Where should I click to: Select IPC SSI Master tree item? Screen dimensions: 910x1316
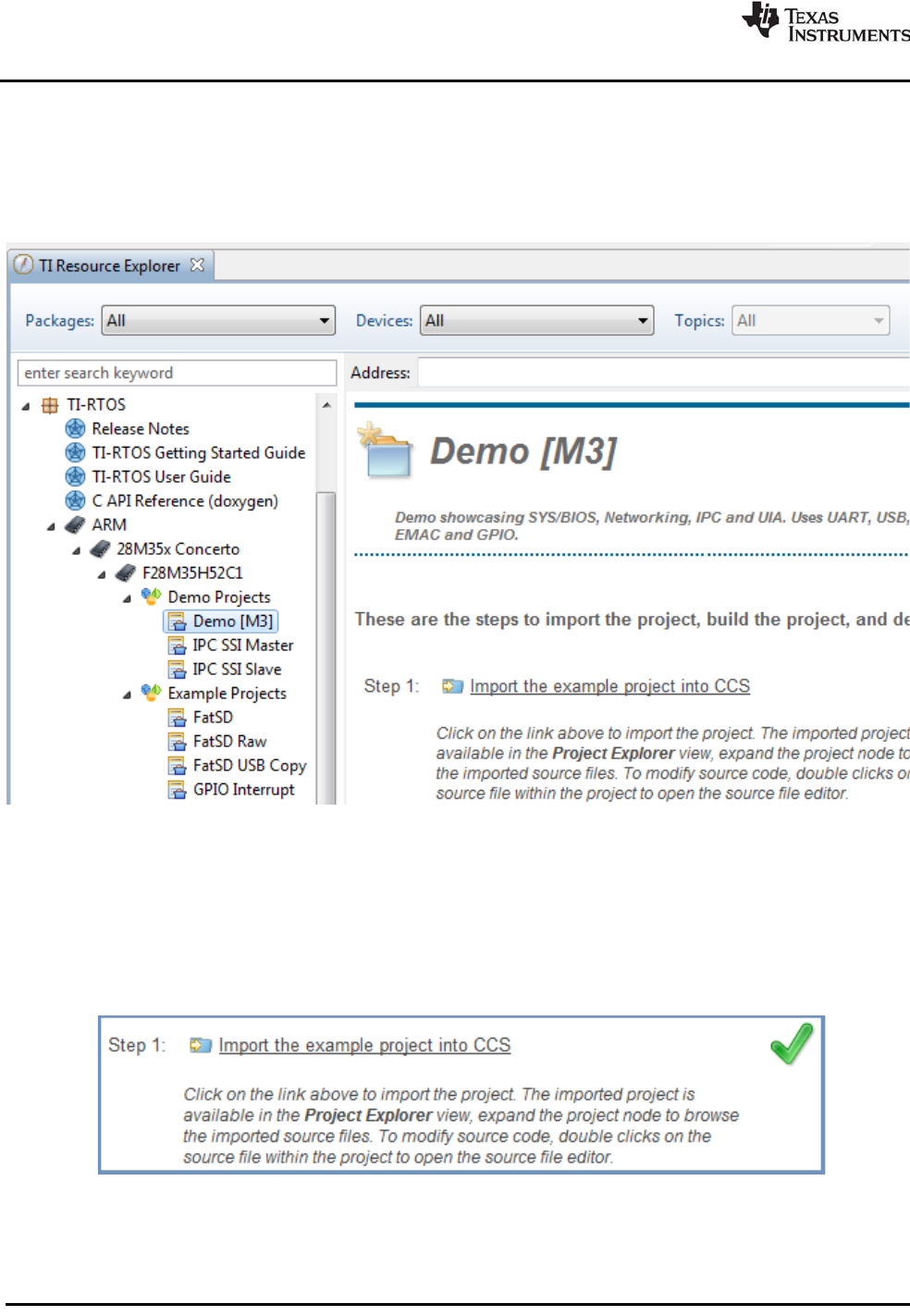[243, 646]
